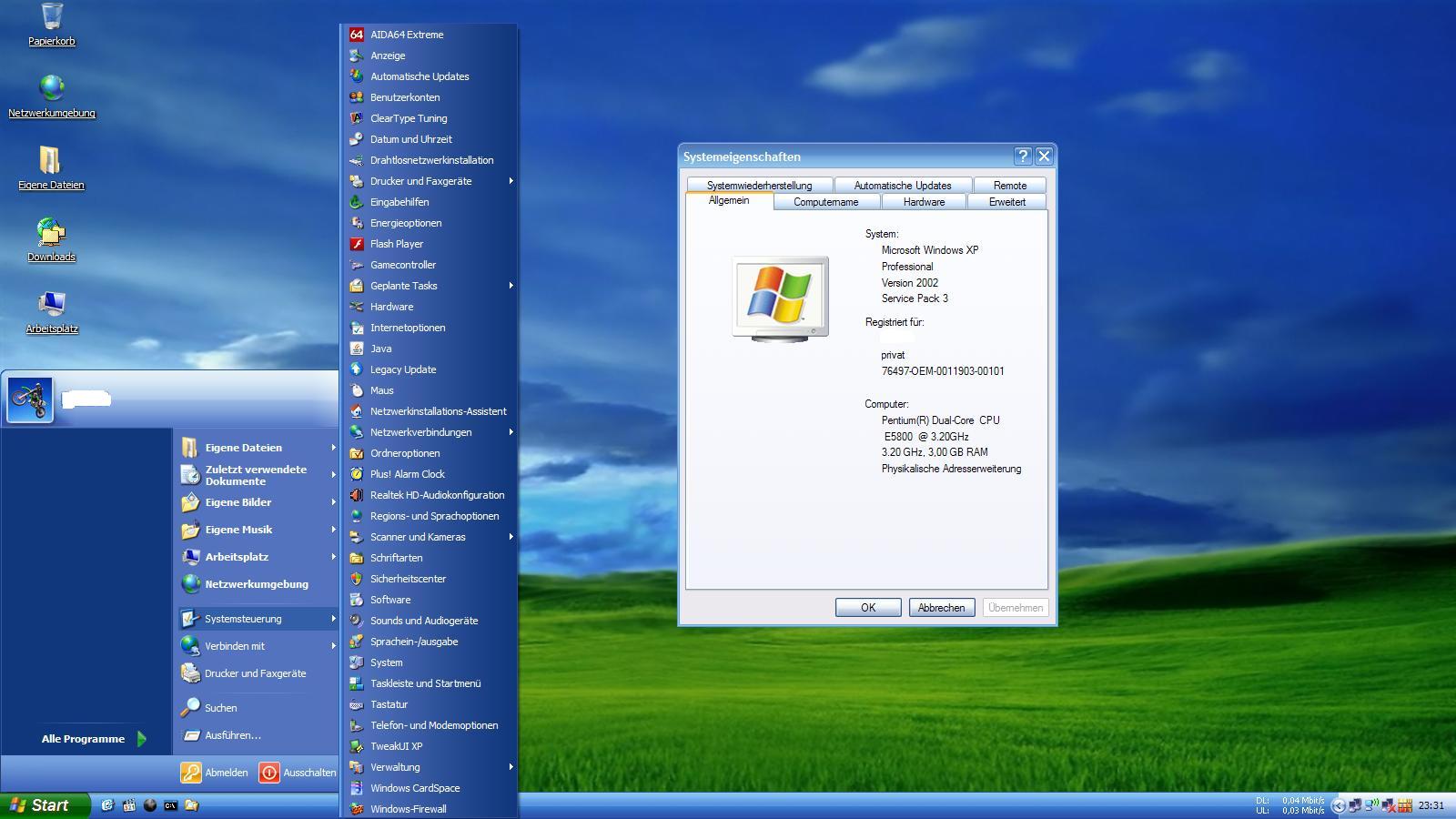Open the Automatische Updates tab
Viewport: 1456px width, 819px height.
[903, 186]
